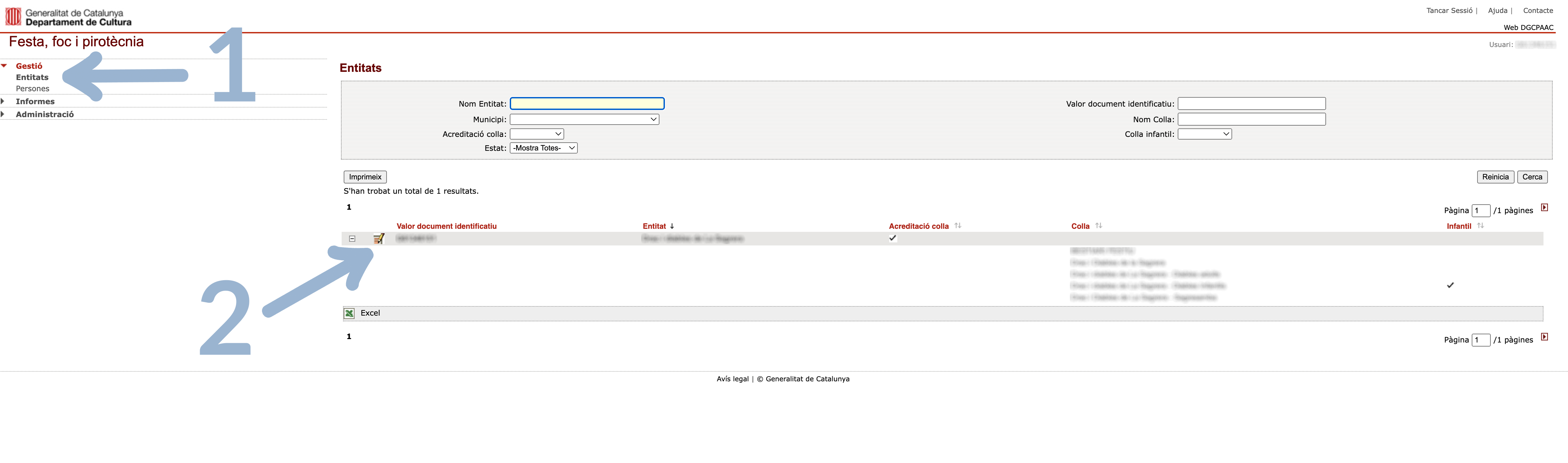Sort by Colla column arrows icon
The image size is (1568, 463).
pos(1099,225)
